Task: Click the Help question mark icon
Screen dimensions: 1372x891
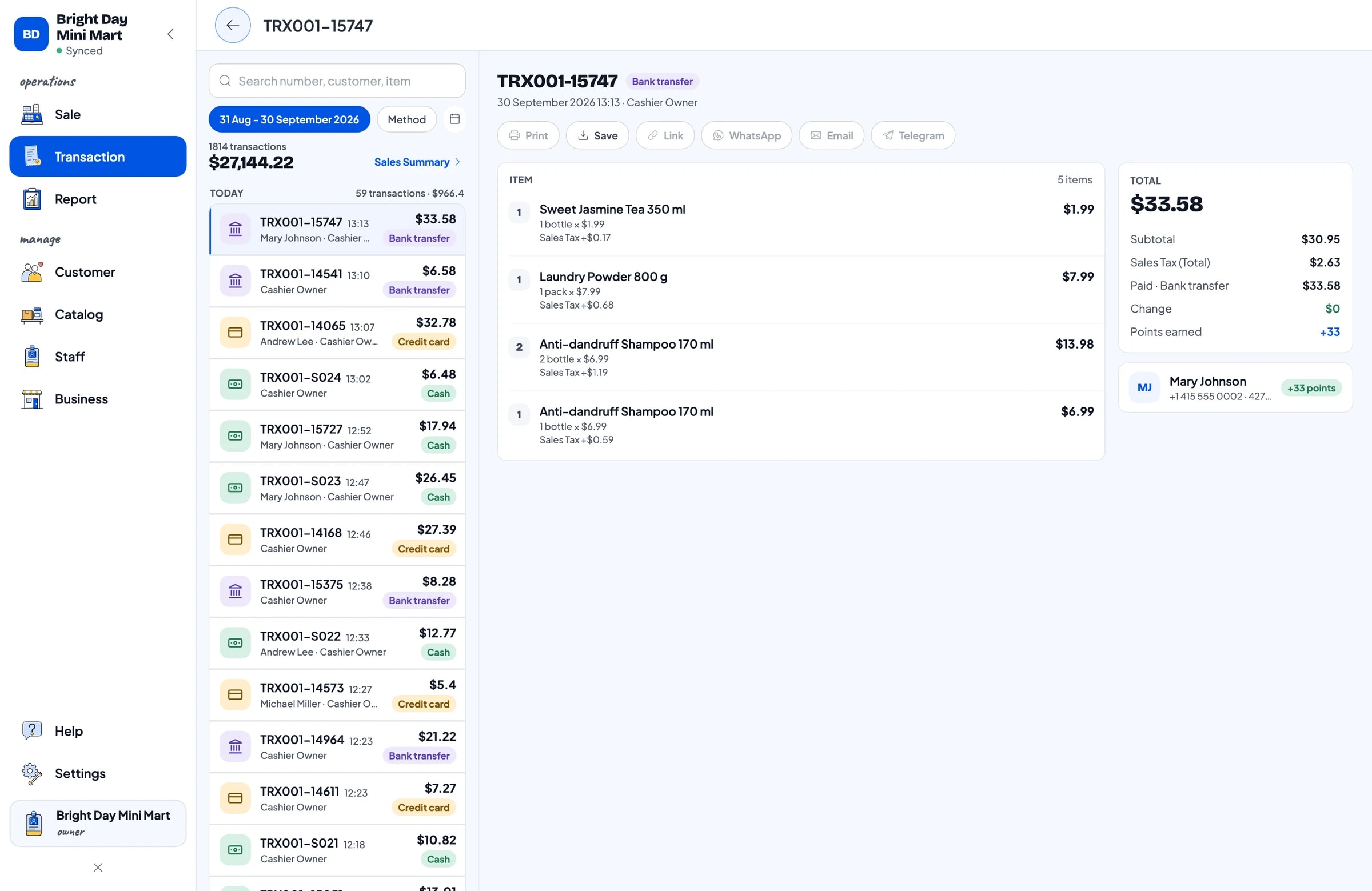Action: click(31, 731)
